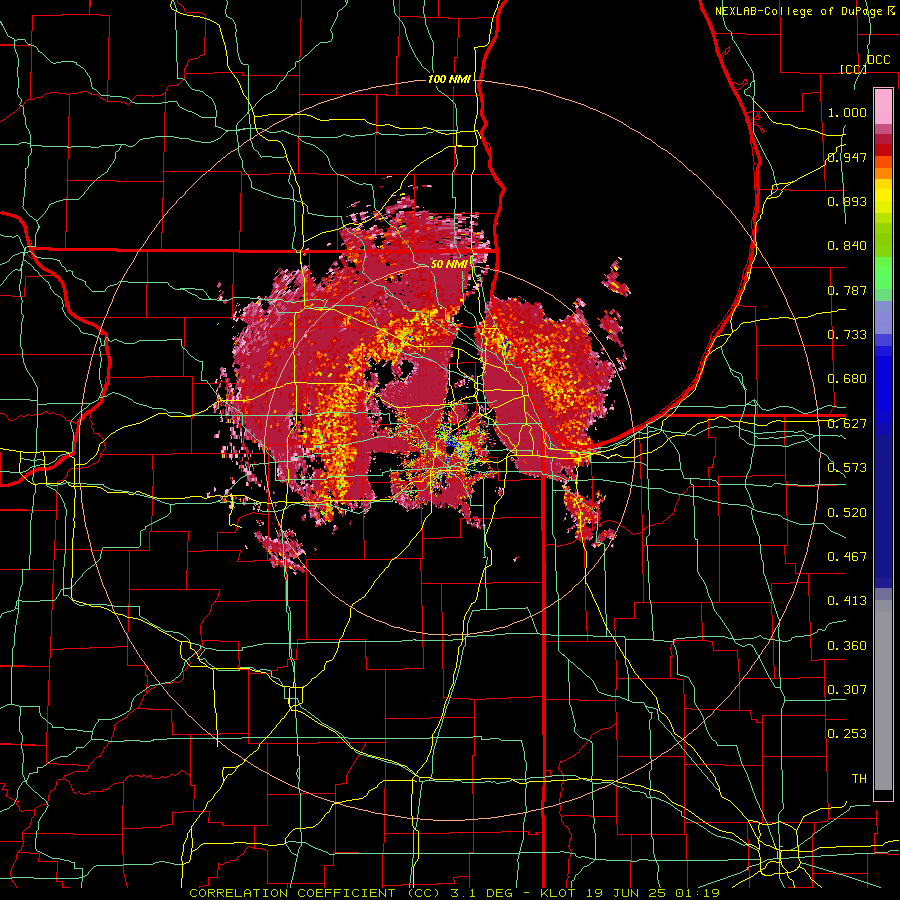Click the blue low-CC pixel cluster in the radar echo

coord(455,443)
